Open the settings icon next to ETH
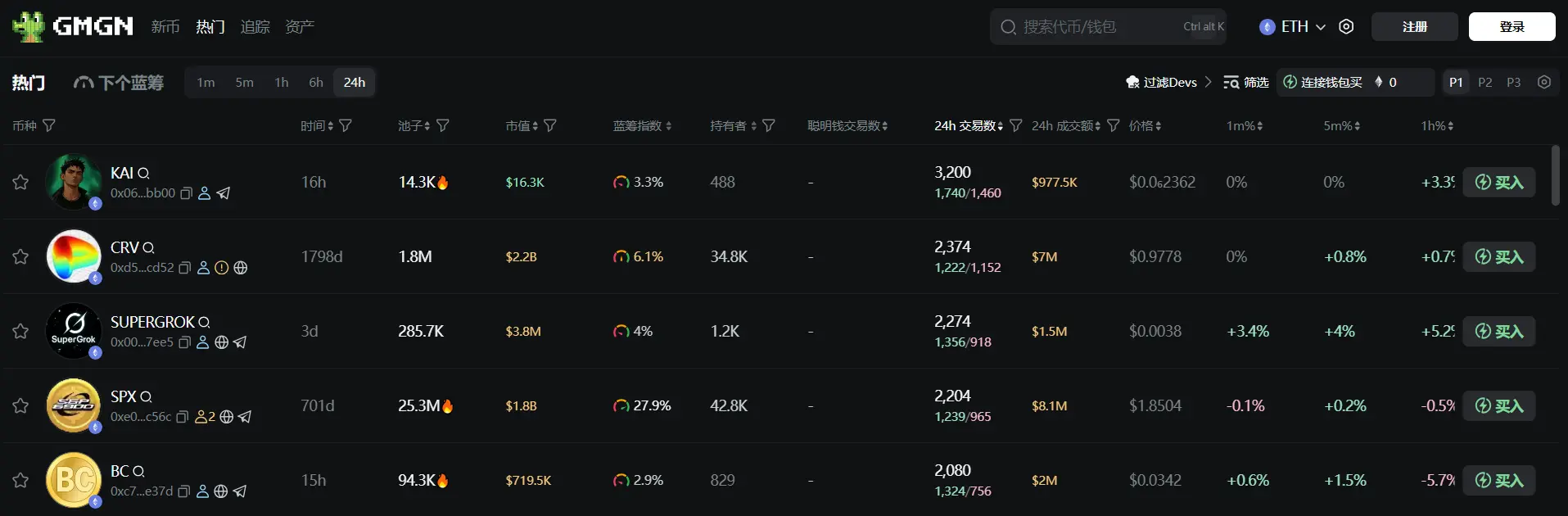This screenshot has width=1568, height=516. 1346,27
